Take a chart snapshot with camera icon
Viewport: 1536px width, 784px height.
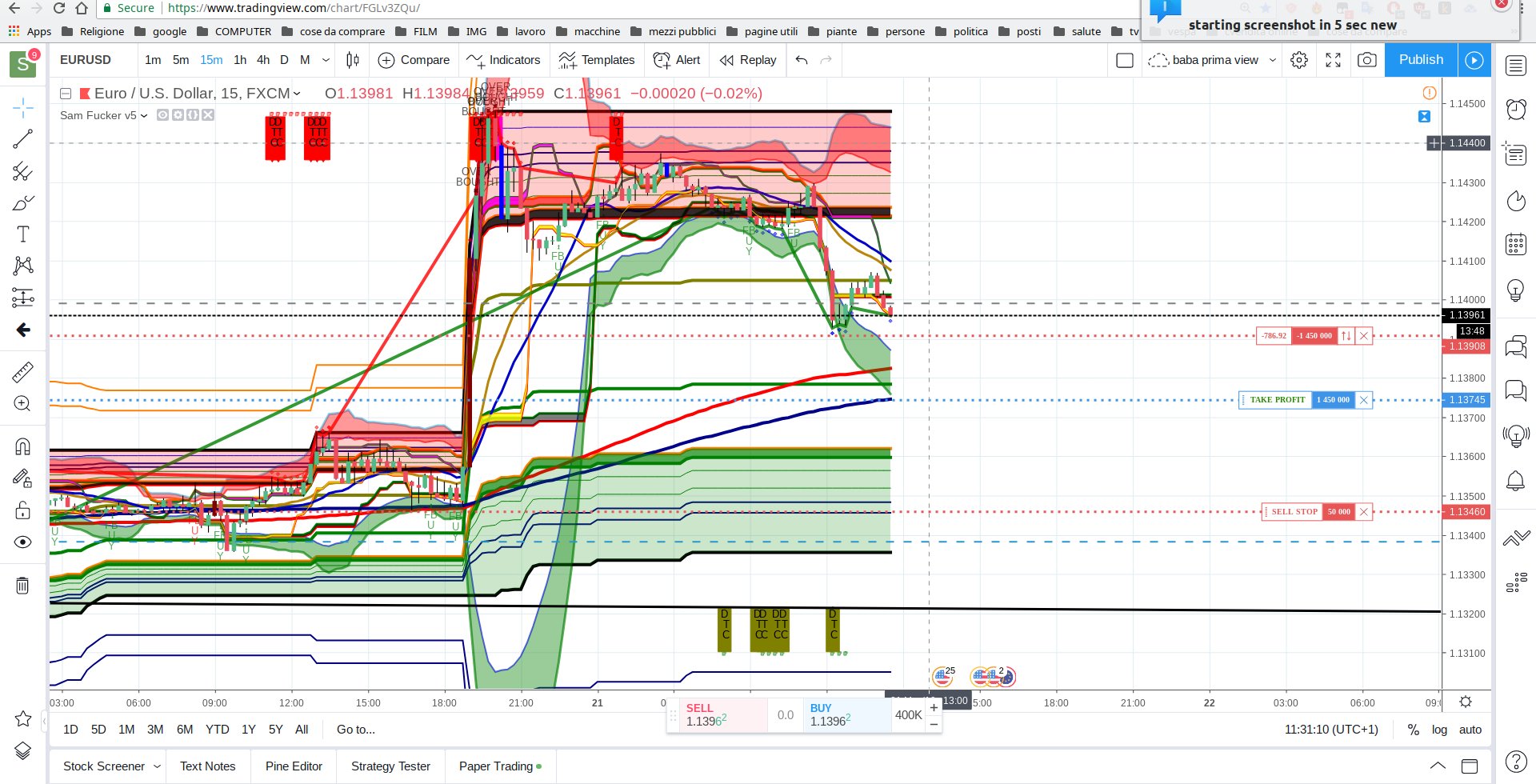tap(1367, 60)
